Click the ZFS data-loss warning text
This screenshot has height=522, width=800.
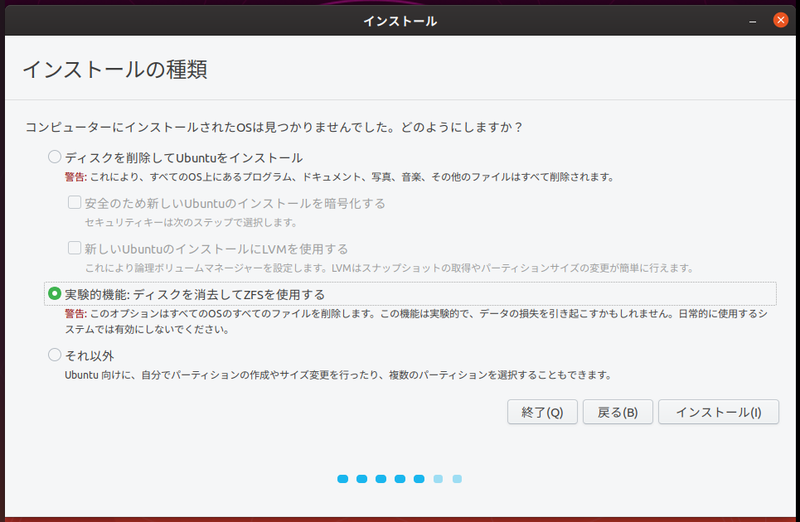[x=416, y=321]
